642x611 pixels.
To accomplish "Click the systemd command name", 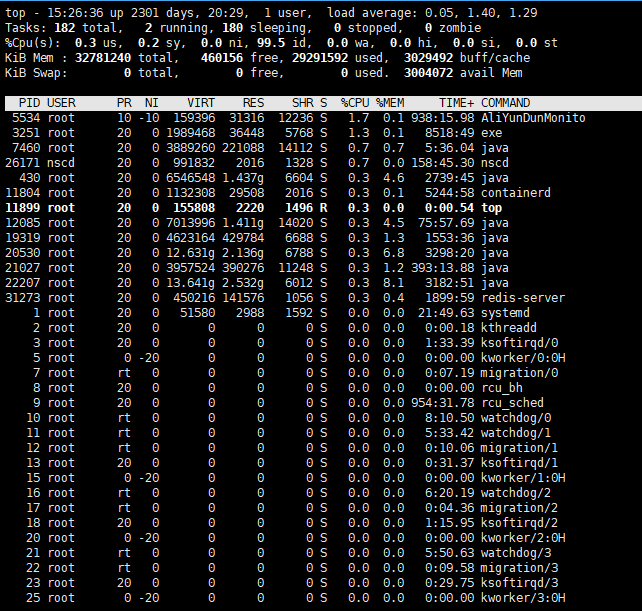I will (505, 313).
